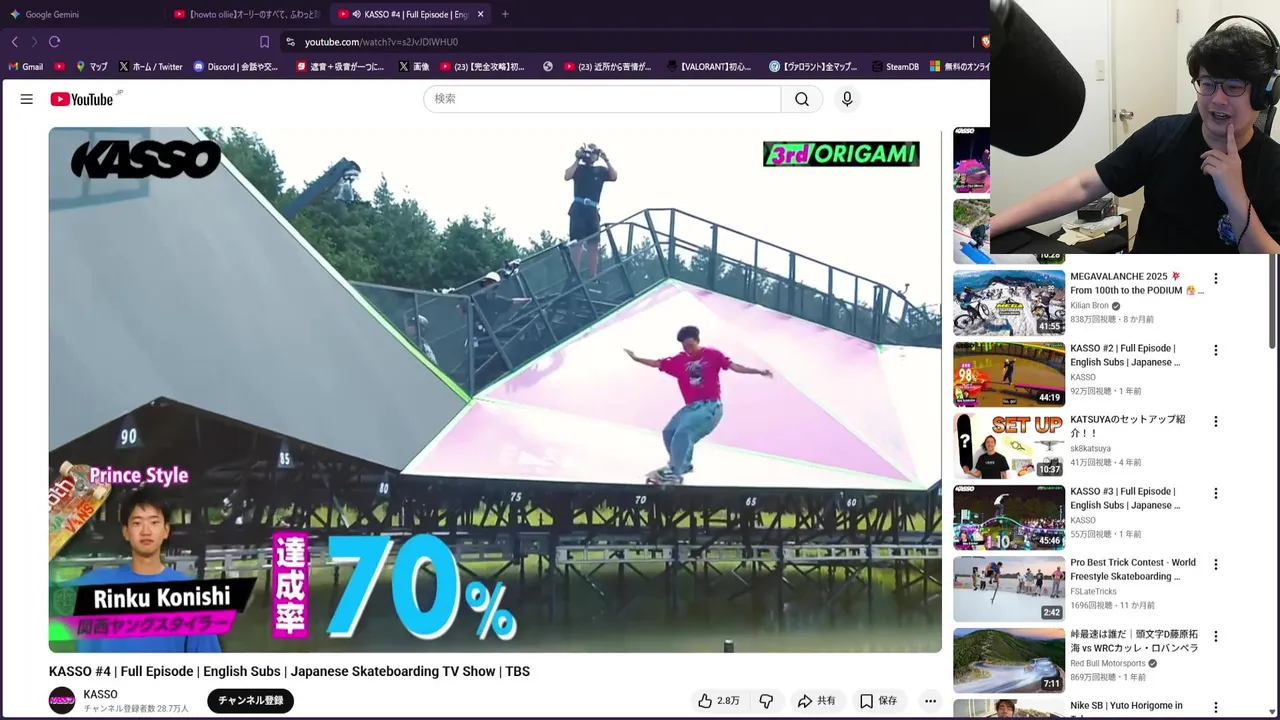Open the マップ bookmark
The height and width of the screenshot is (720, 1280).
pos(91,67)
